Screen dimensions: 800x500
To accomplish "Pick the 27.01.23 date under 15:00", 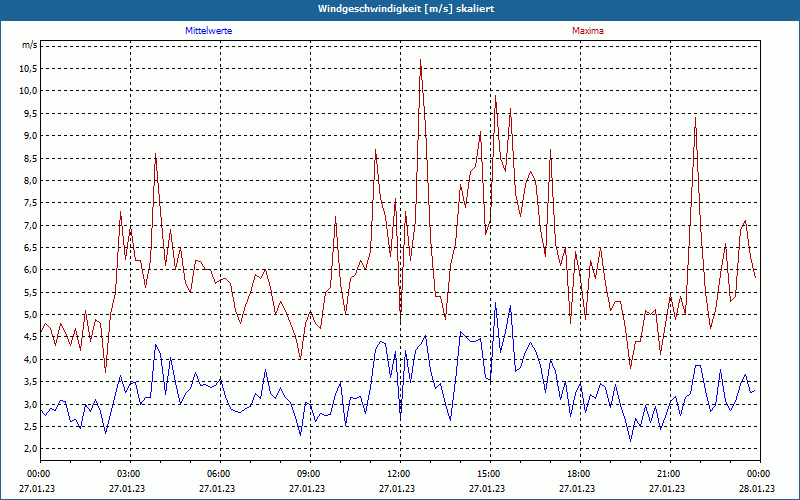I will (x=488, y=488).
